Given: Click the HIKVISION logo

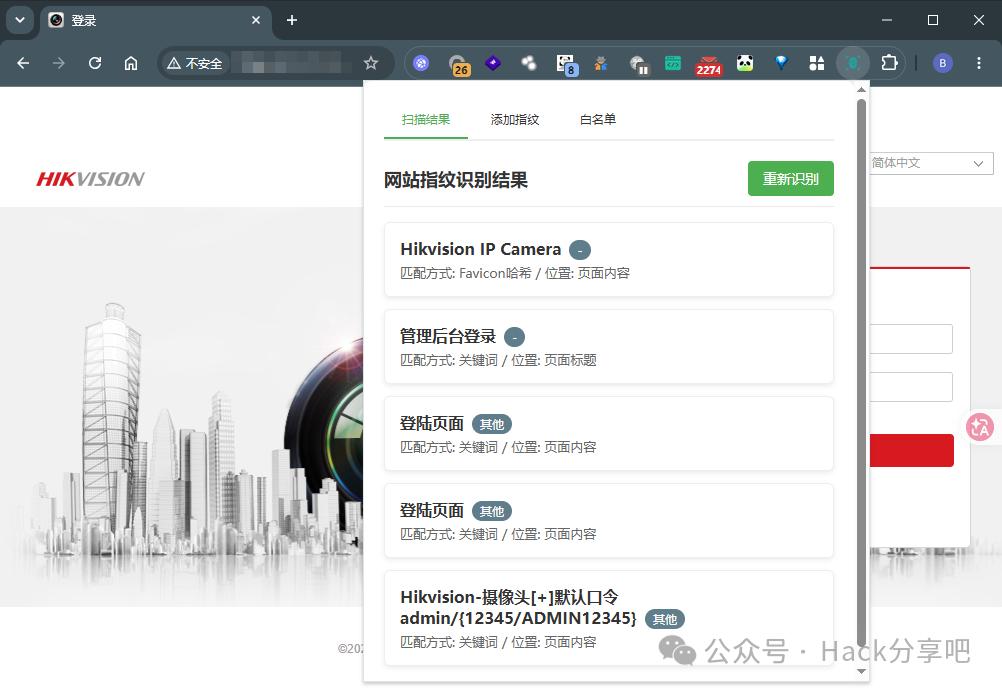Looking at the screenshot, I should coord(90,179).
